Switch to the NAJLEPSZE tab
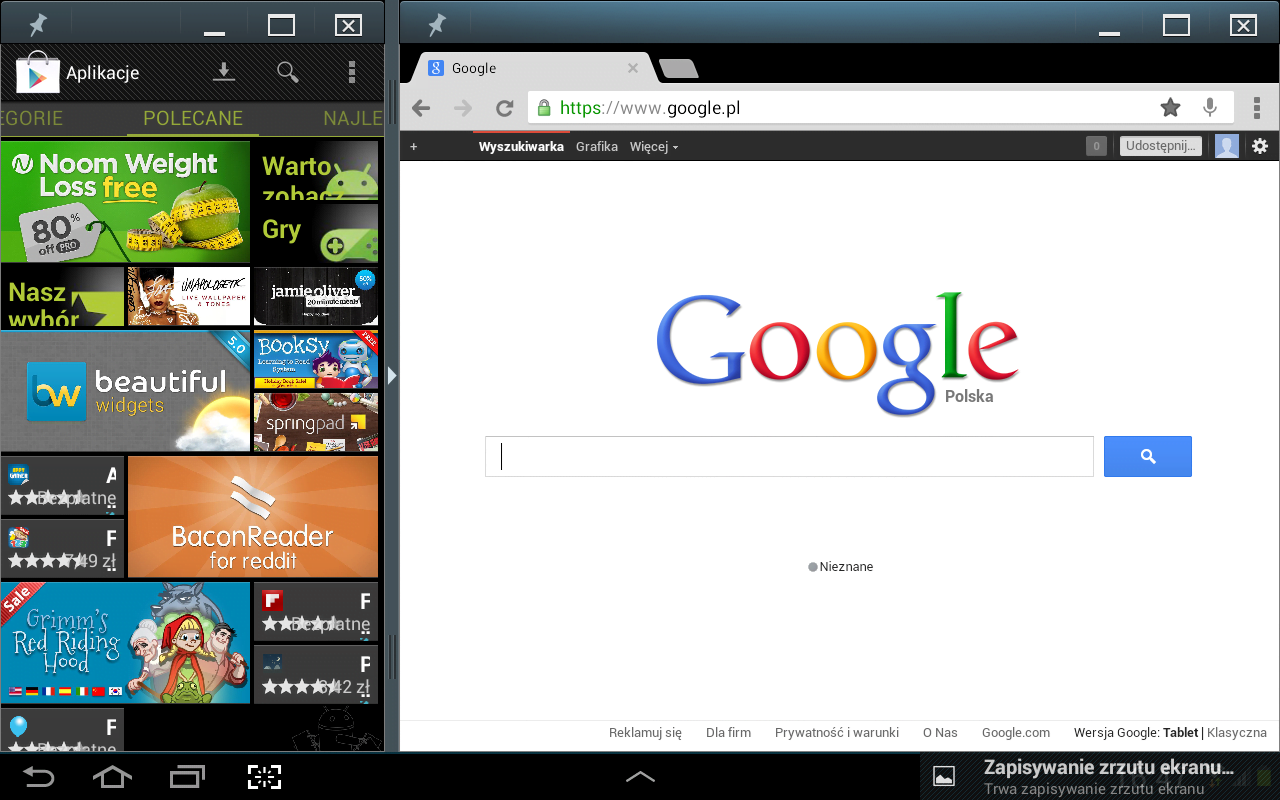The image size is (1280, 800). point(352,118)
